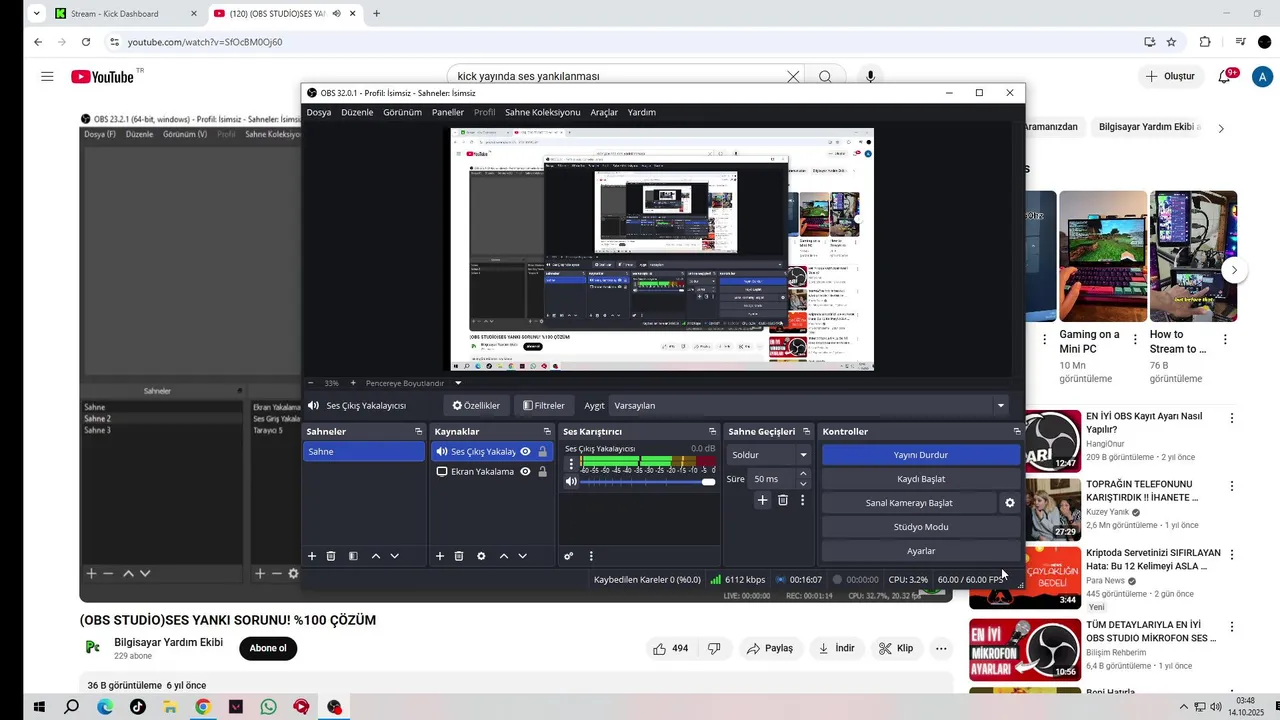1280x720 pixels.
Task: Click Özellikler button in source toolbar
Action: click(476, 406)
